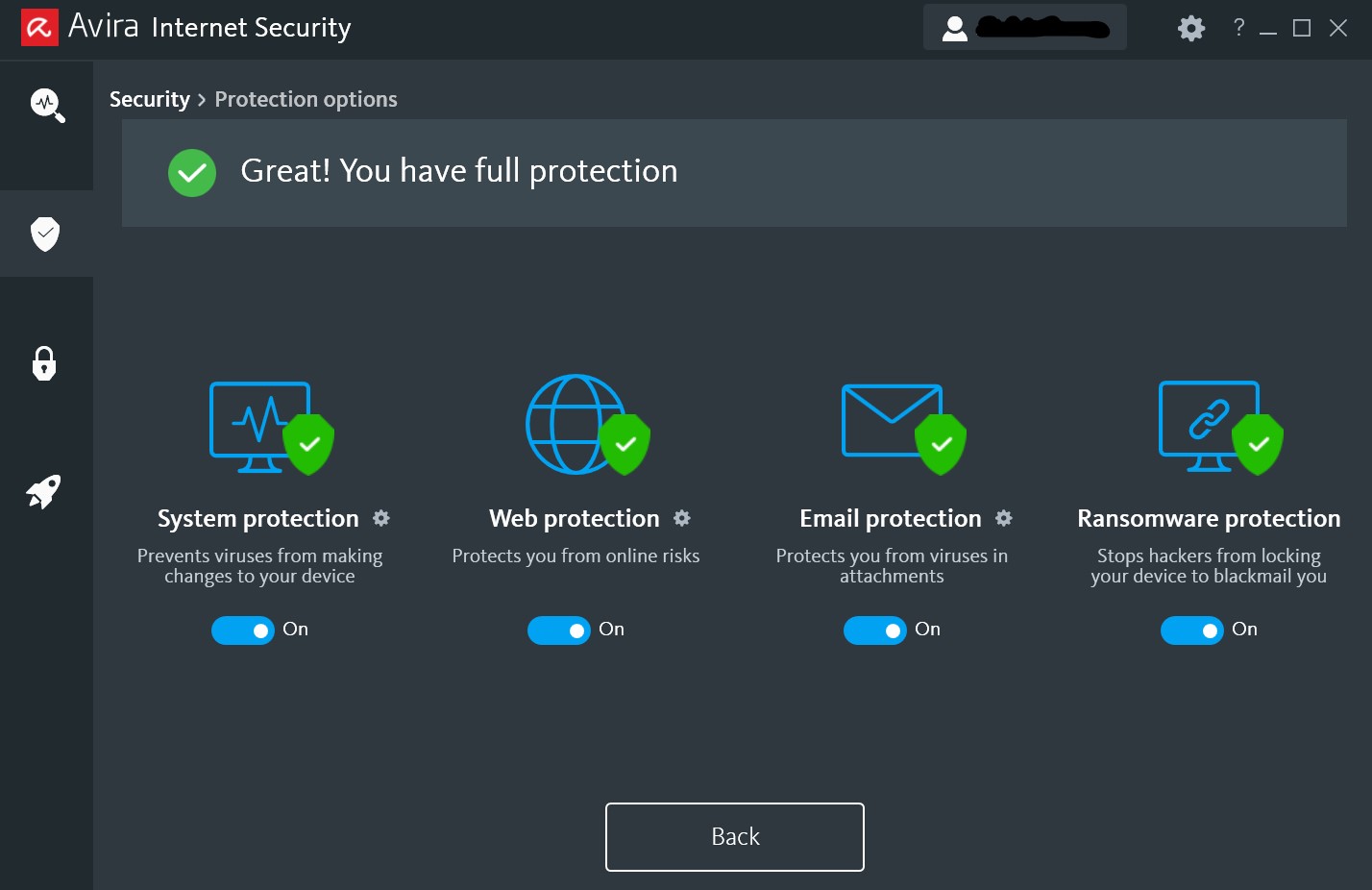Open main settings gear in title bar
Screen dimensions: 1372x890
point(1191,28)
